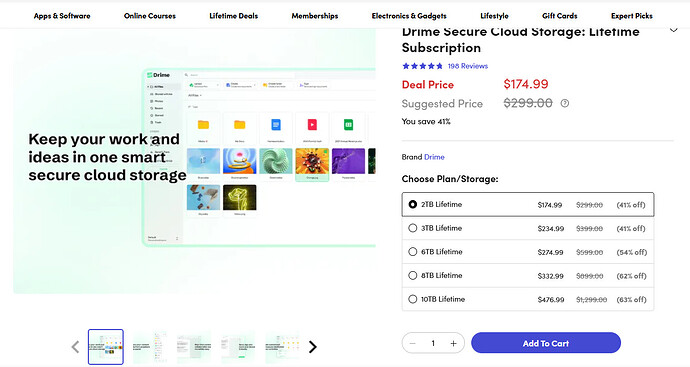
Task: Select the 8TB Lifetime plan
Action: click(528, 276)
